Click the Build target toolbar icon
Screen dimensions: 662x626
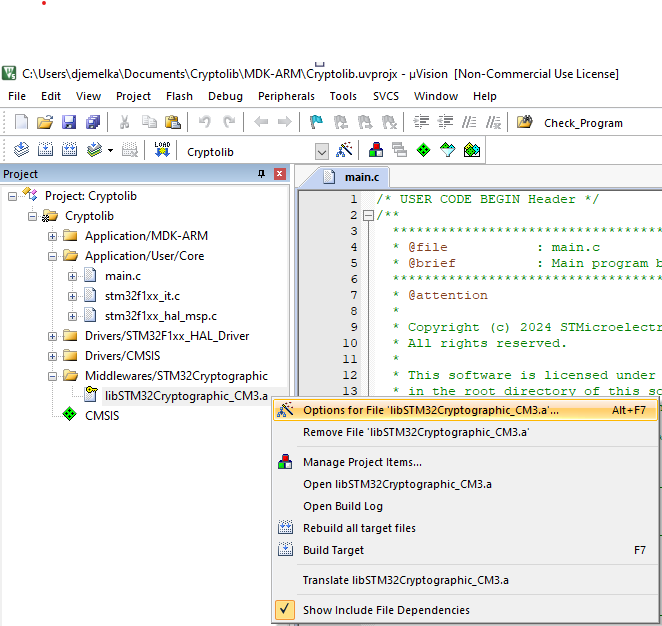(x=45, y=149)
